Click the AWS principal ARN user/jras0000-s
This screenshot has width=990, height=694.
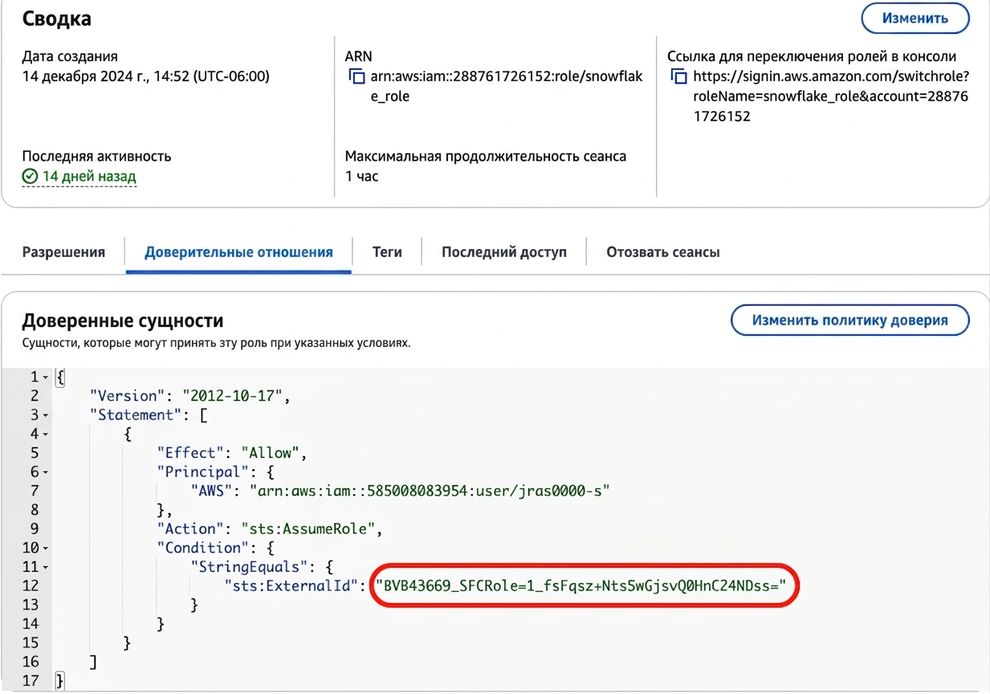(x=429, y=491)
